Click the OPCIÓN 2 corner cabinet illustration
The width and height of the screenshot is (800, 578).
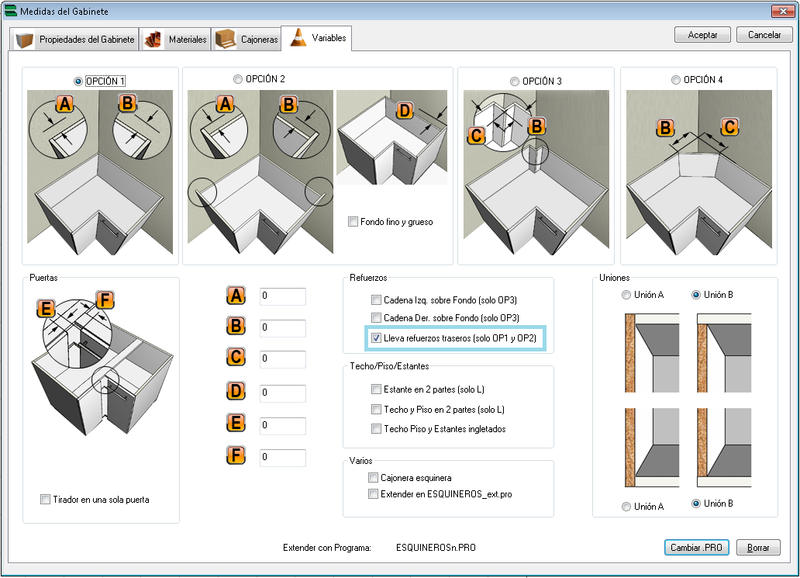pyautogui.click(x=260, y=172)
